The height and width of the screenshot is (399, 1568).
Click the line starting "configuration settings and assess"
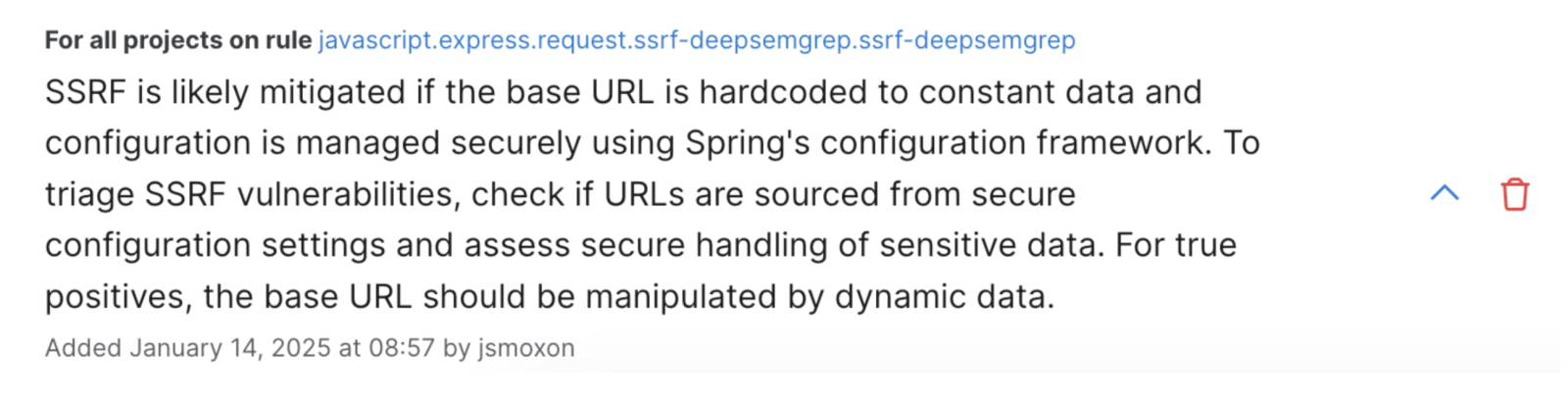point(640,245)
